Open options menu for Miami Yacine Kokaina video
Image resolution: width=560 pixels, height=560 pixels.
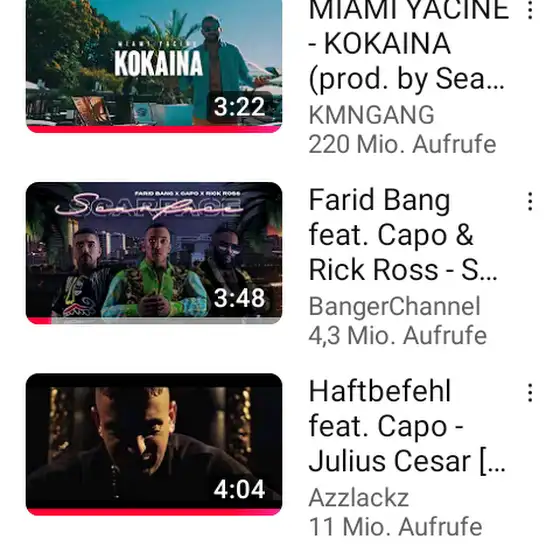coord(530,10)
